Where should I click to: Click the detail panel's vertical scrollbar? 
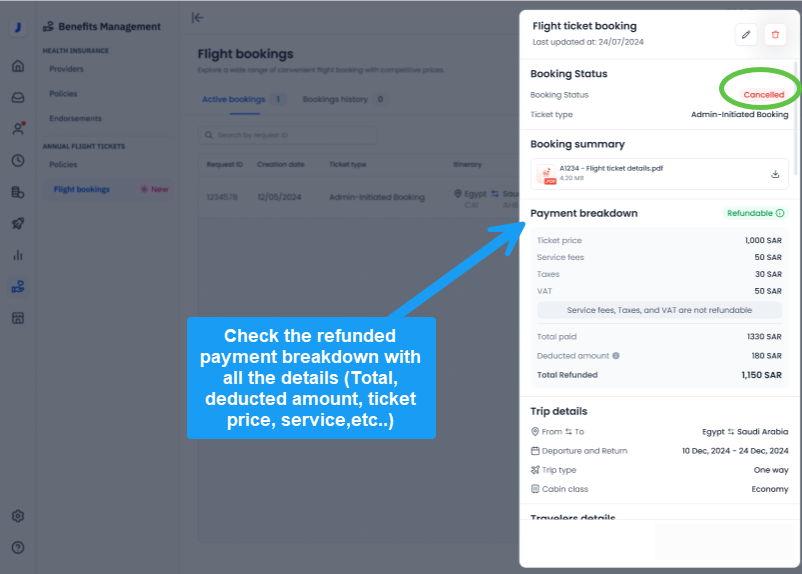tap(795, 110)
